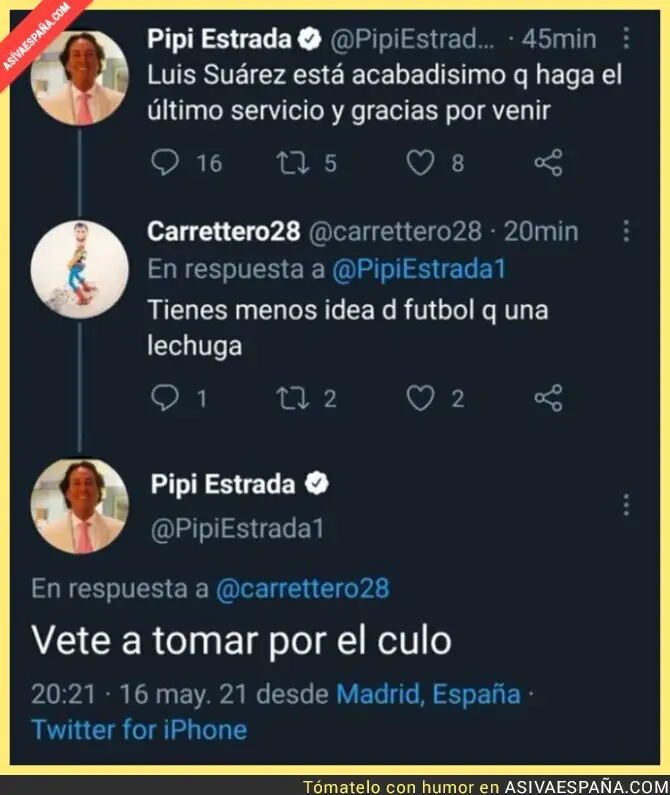Retweet Pipi Estrada's Luis Suárez tweet
Image resolution: width=670 pixels, height=795 pixels.
click(292, 163)
